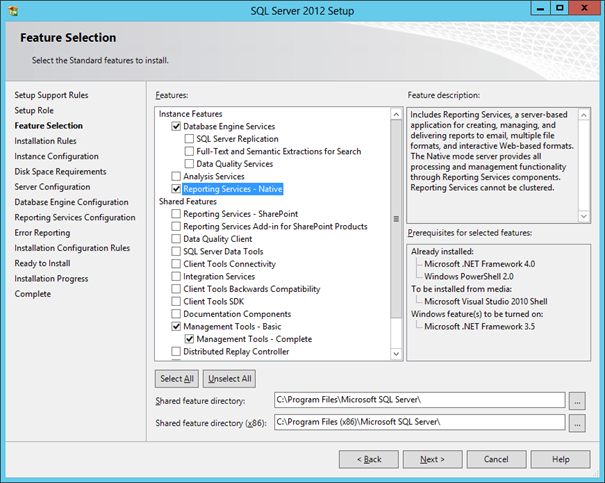Proceed with the Next button
The image size is (605, 483).
tap(433, 459)
